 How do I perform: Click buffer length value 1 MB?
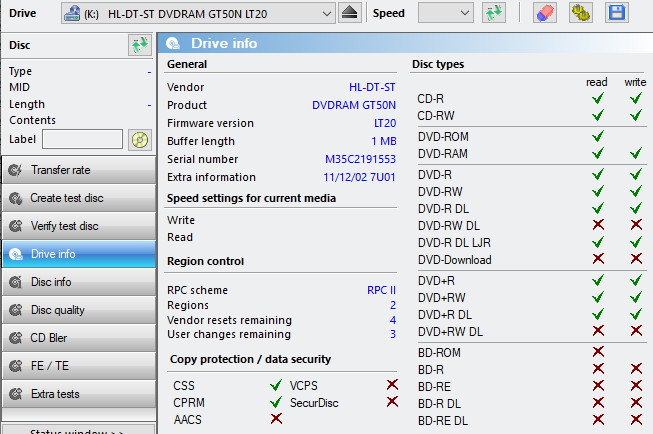pyautogui.click(x=384, y=141)
